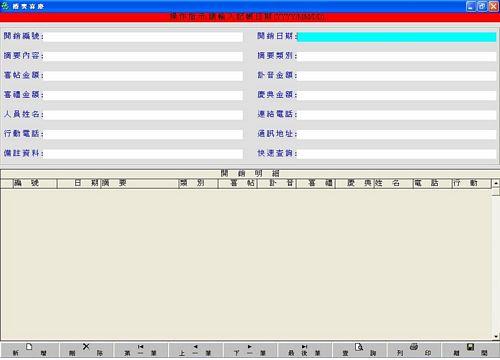500x360 pixels.
Task: Click the 行動 column header
Action: pyautogui.click(x=471, y=183)
